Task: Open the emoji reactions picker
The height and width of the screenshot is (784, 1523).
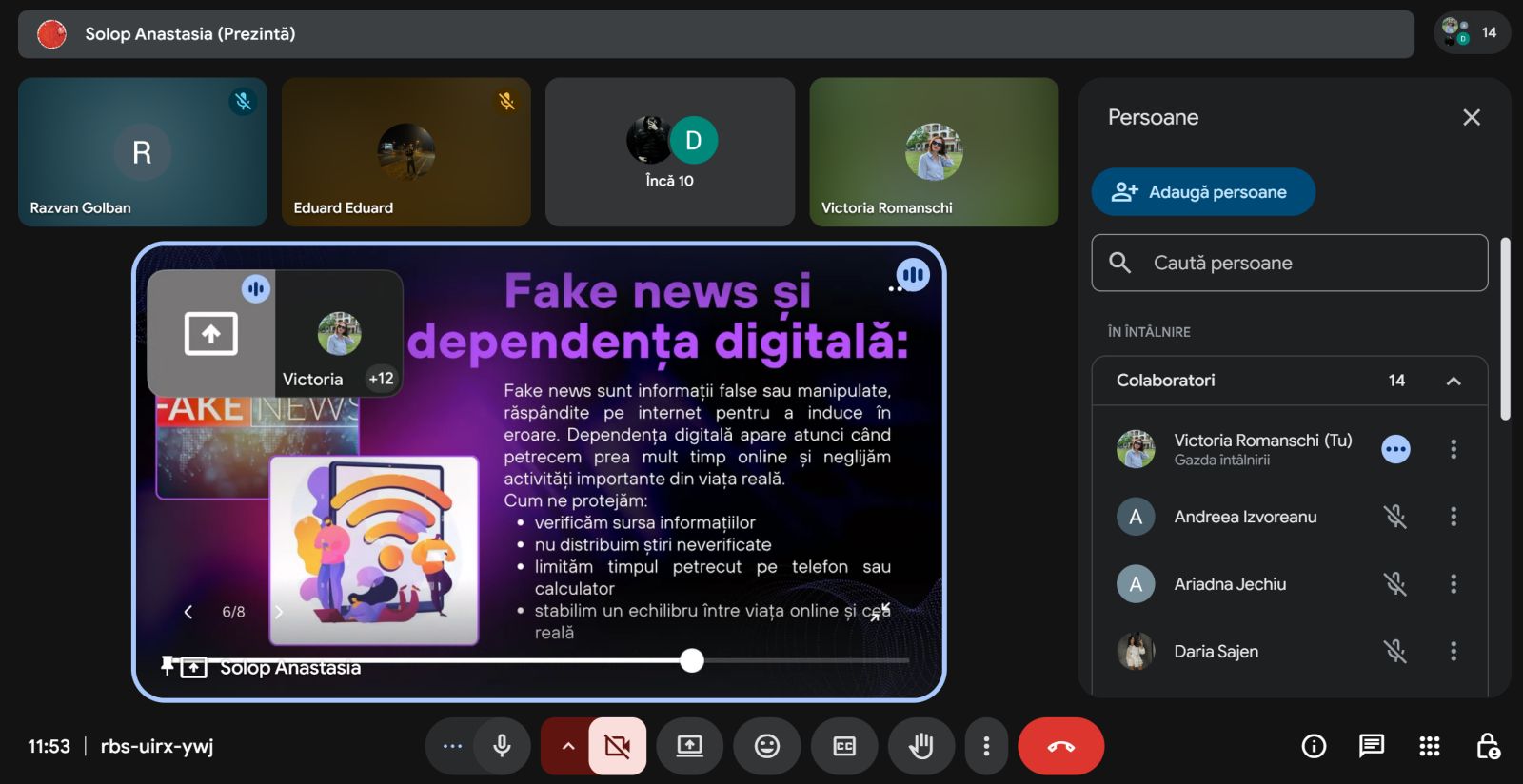Action: click(766, 747)
